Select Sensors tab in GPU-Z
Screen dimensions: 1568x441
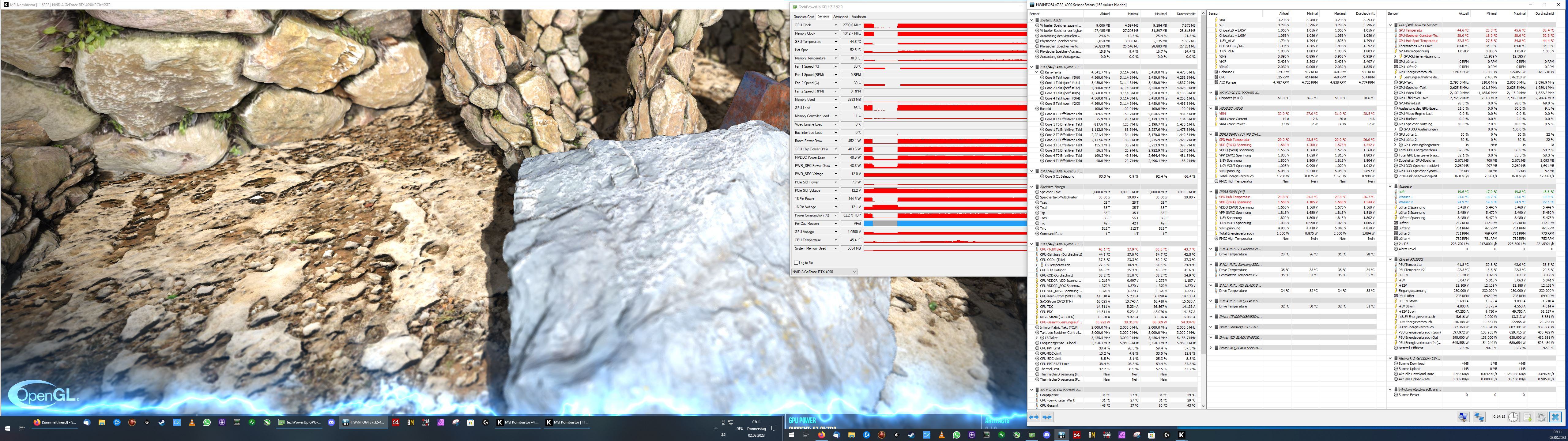[x=824, y=17]
